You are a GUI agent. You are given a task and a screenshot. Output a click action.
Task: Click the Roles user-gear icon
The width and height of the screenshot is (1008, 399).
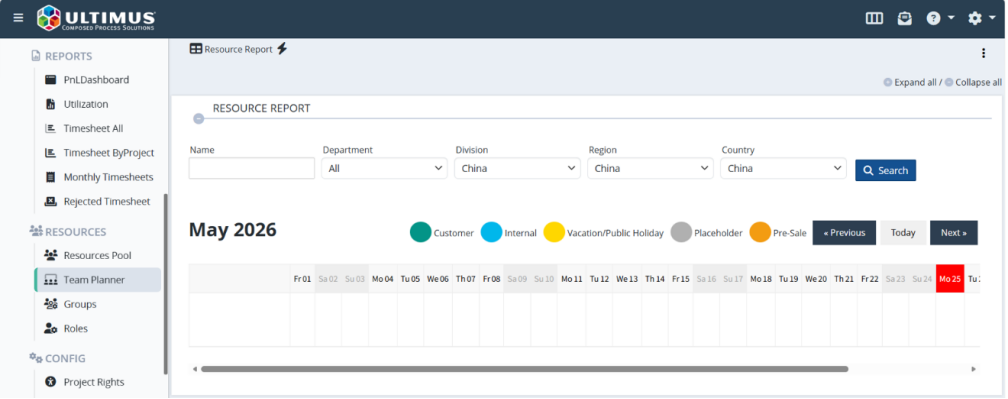pyautogui.click(x=51, y=329)
